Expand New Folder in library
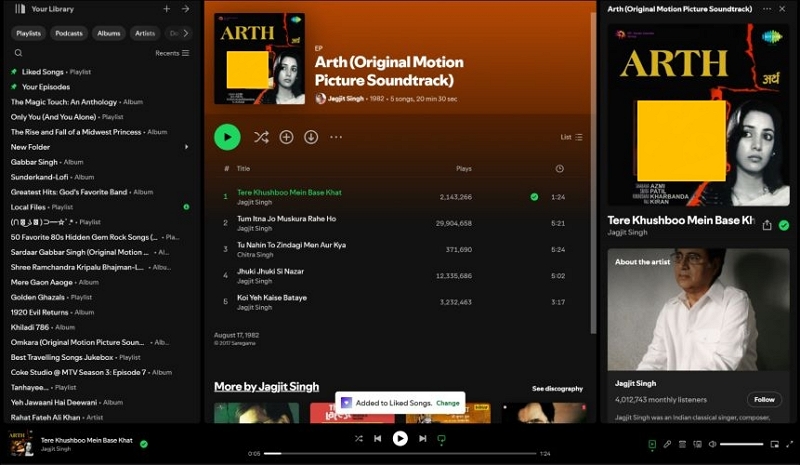 187,147
